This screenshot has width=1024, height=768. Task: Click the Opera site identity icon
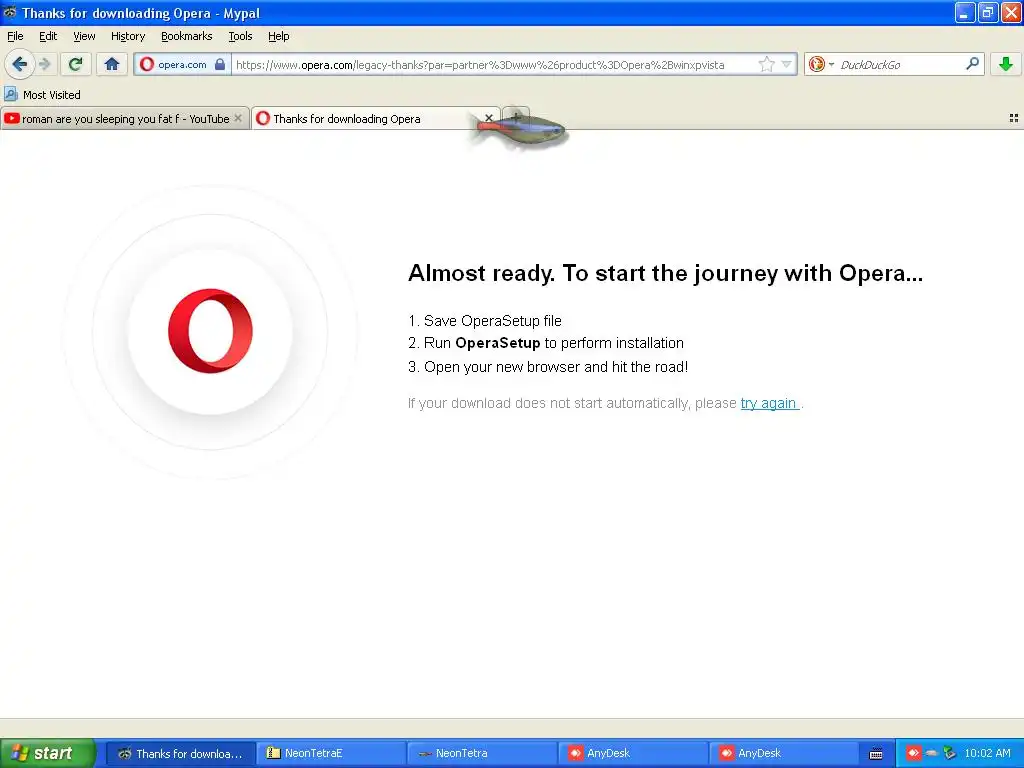[147, 64]
